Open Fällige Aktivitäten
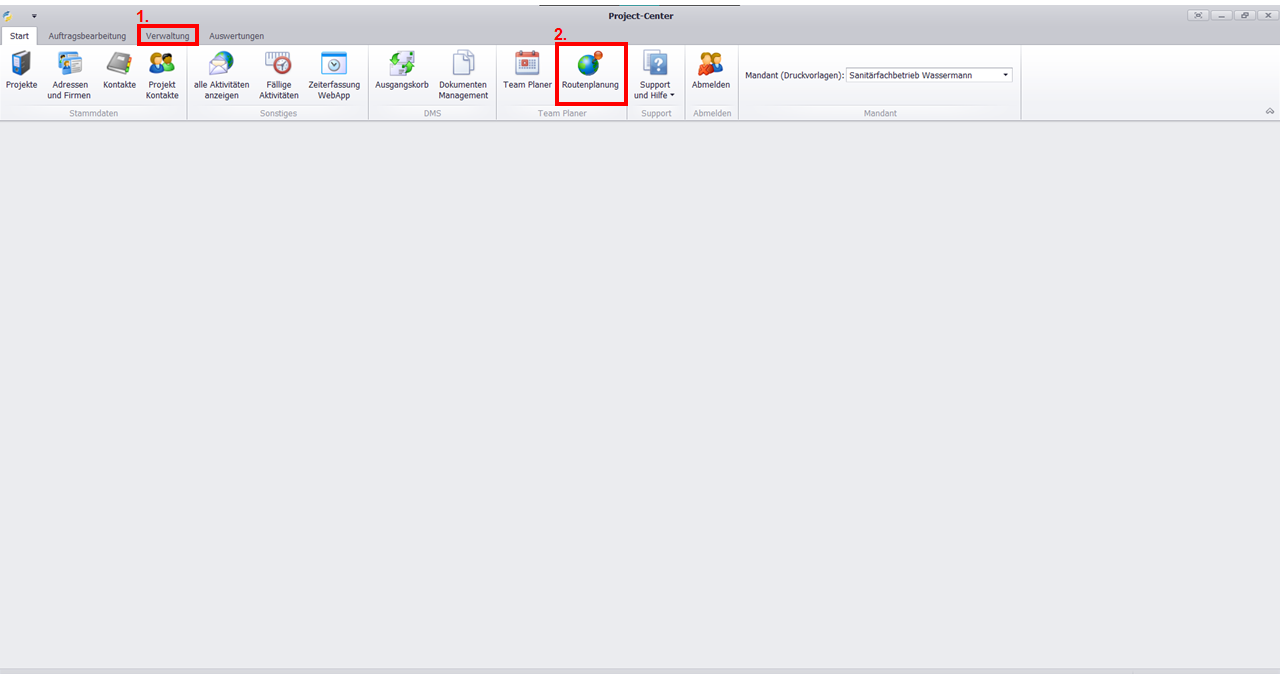This screenshot has width=1280, height=674. pos(278,73)
